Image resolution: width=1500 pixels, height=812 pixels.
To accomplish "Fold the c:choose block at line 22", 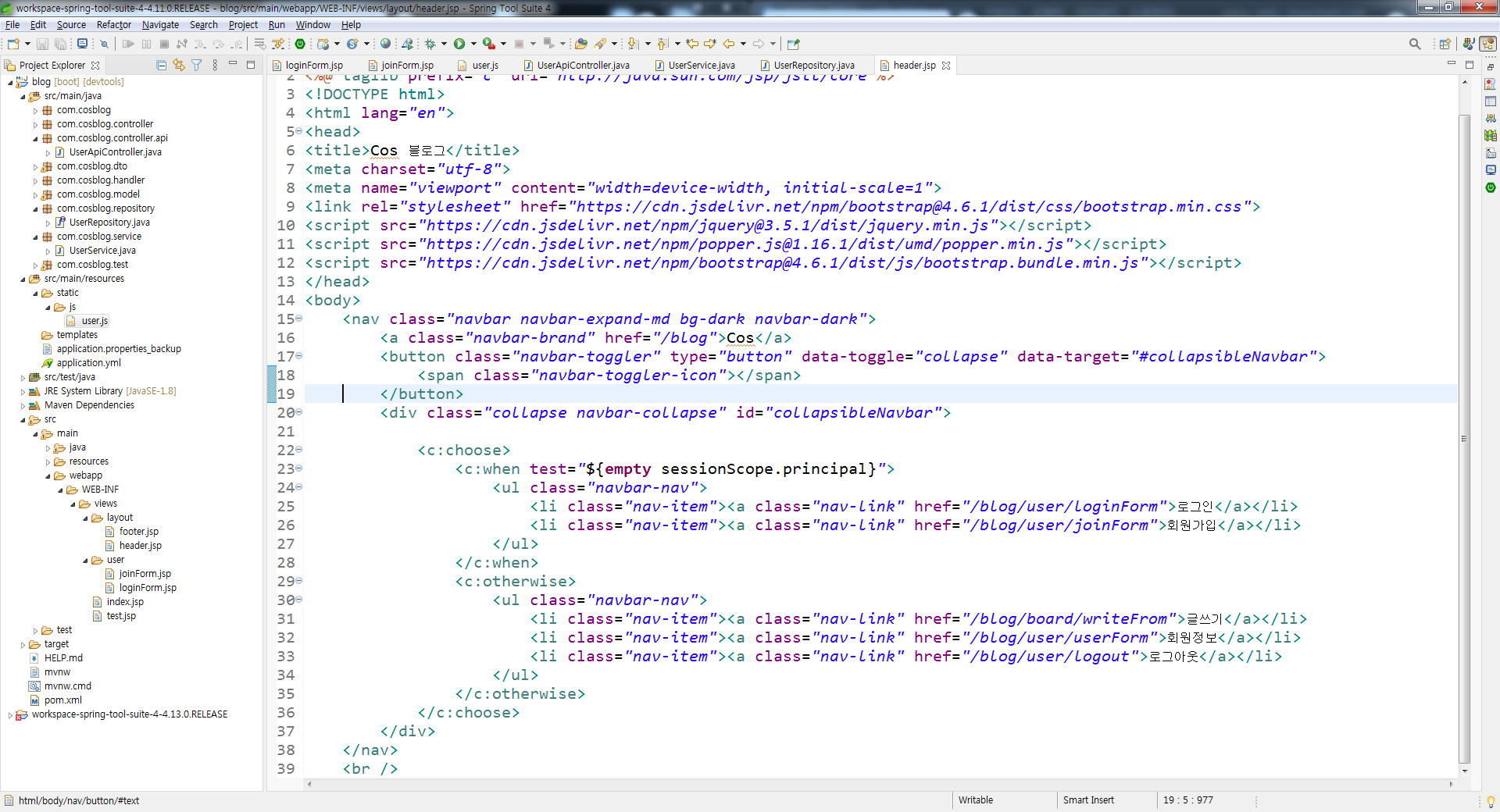I will 299,450.
